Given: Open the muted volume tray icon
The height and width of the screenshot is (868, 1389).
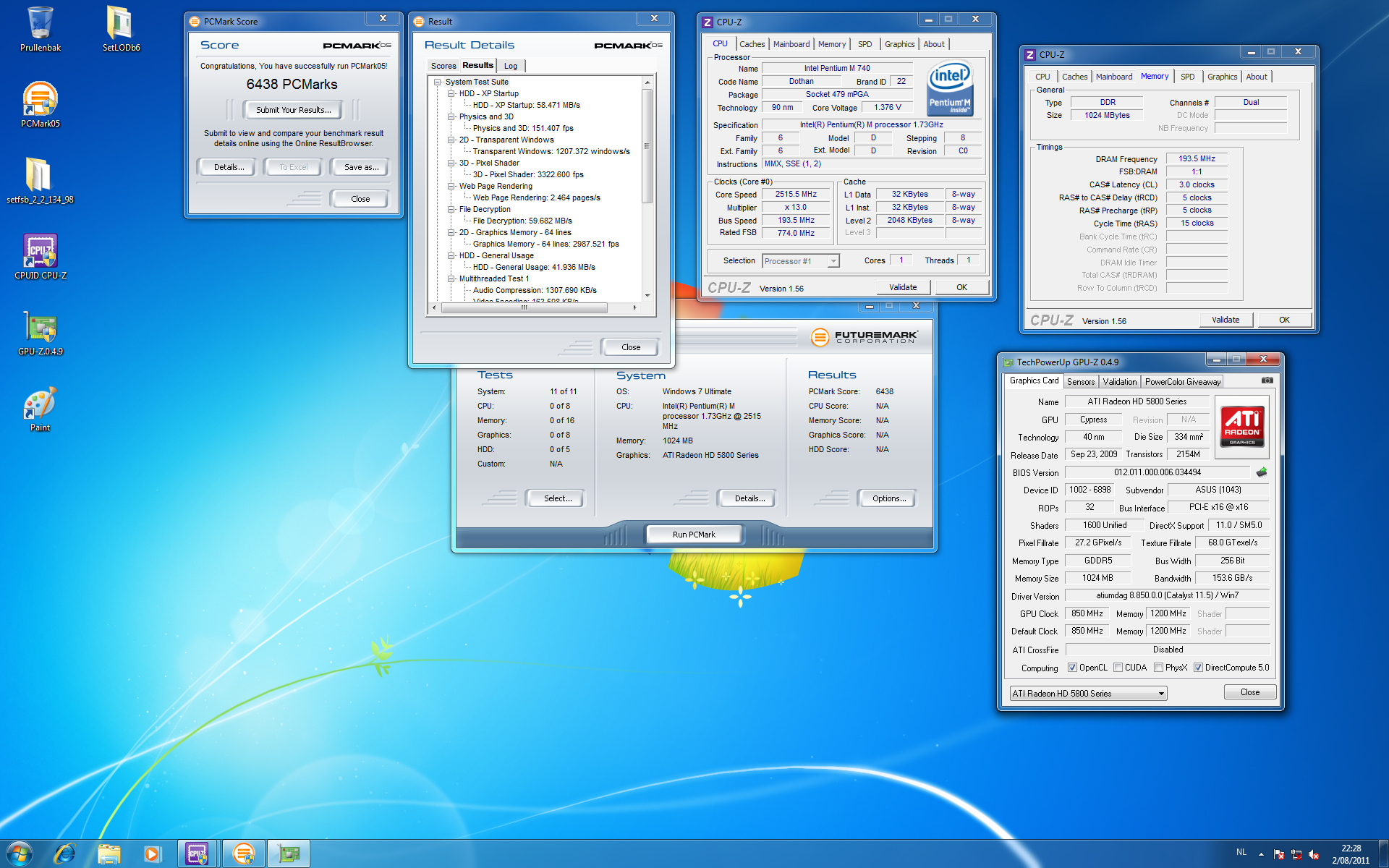Looking at the screenshot, I should pos(1314,854).
